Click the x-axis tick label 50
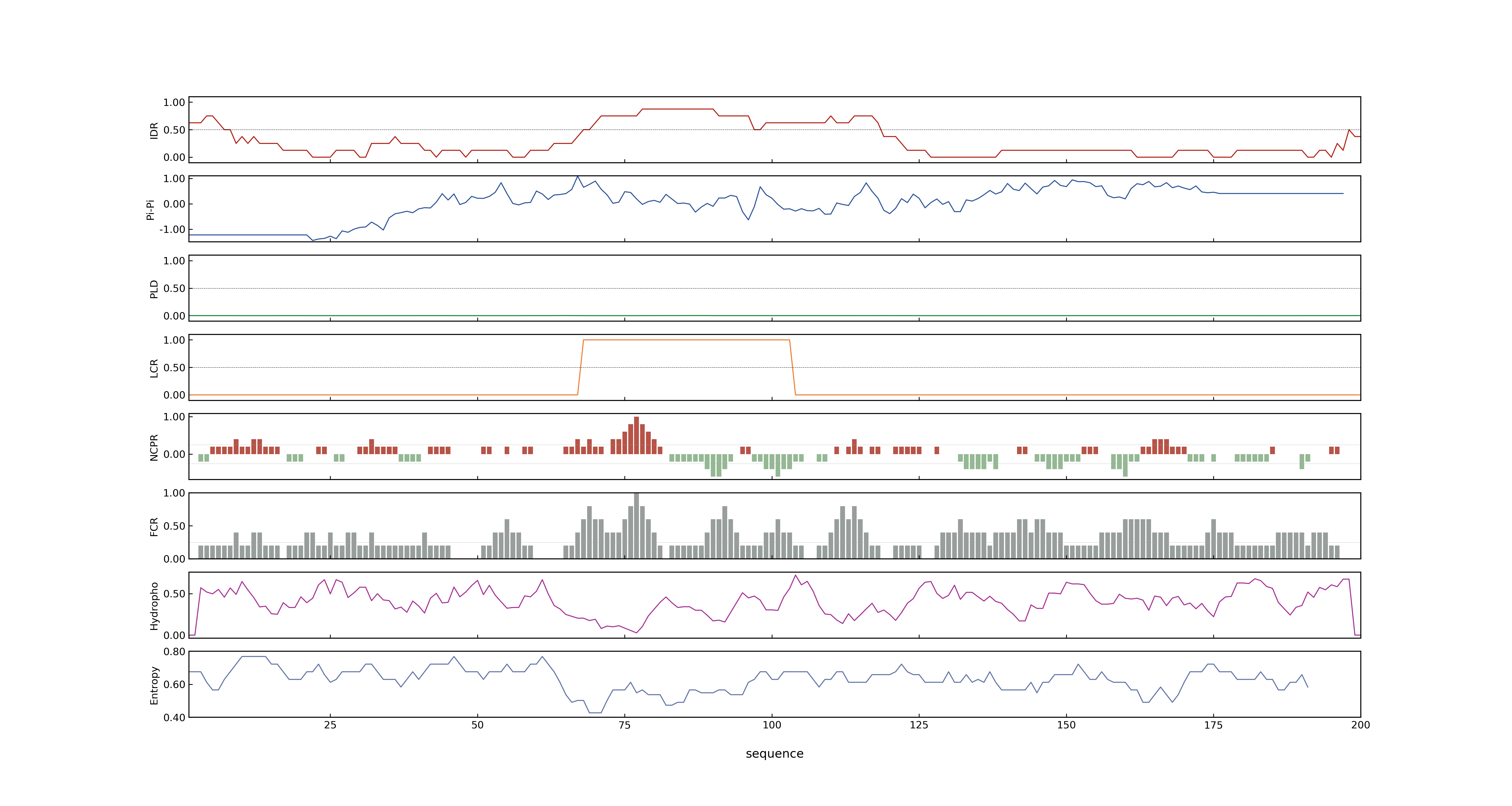 tap(478, 725)
